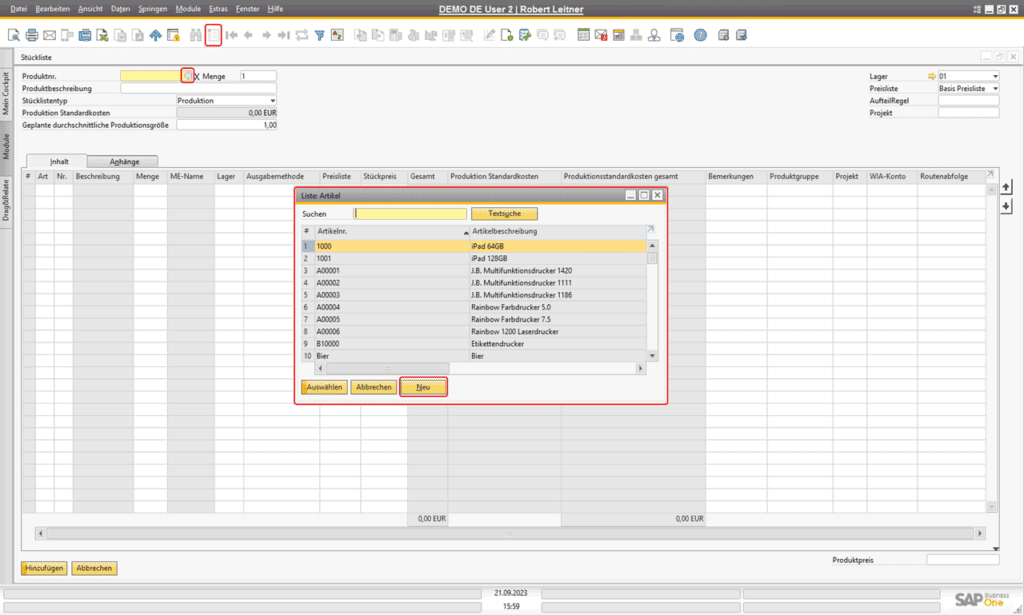Click the person silhouette toolbar icon

click(654, 35)
